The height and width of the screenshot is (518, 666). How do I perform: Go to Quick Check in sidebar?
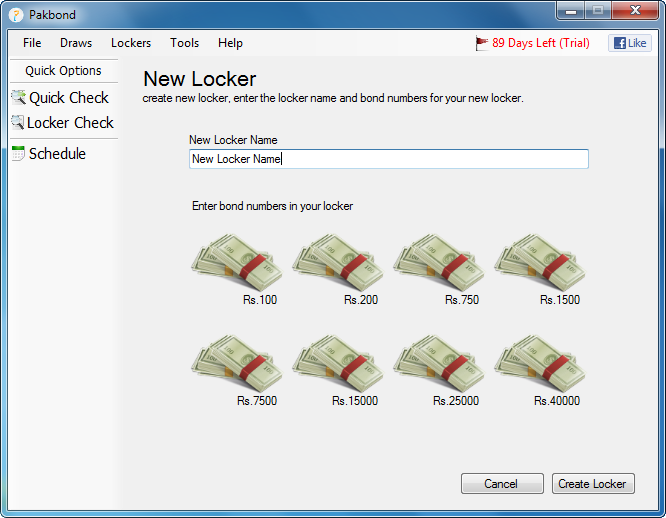coord(69,98)
